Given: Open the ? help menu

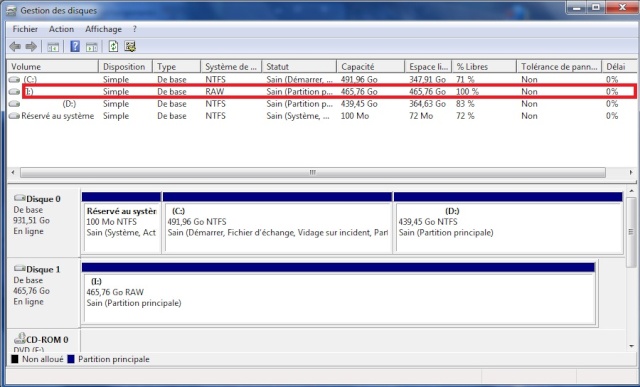Looking at the screenshot, I should click(135, 29).
